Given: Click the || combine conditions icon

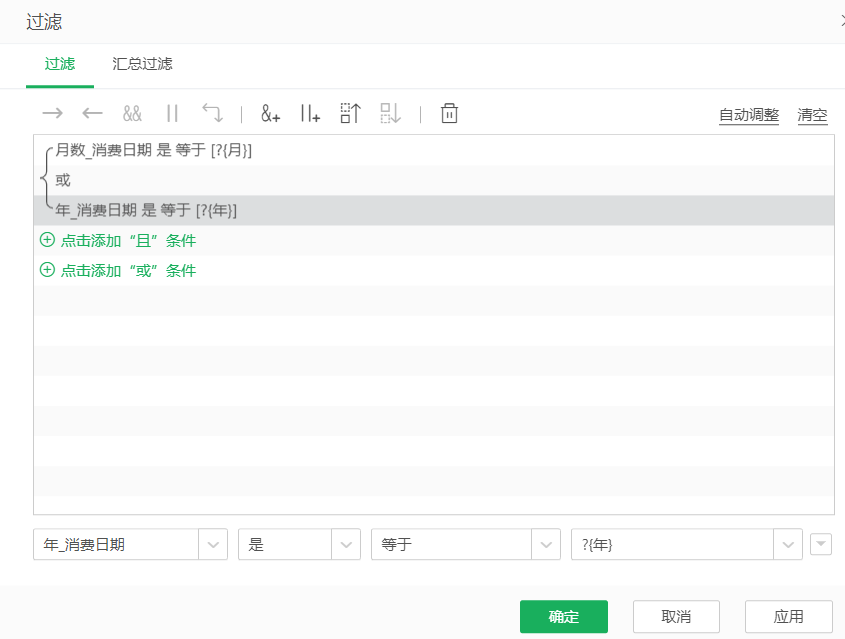Looking at the screenshot, I should pyautogui.click(x=172, y=113).
